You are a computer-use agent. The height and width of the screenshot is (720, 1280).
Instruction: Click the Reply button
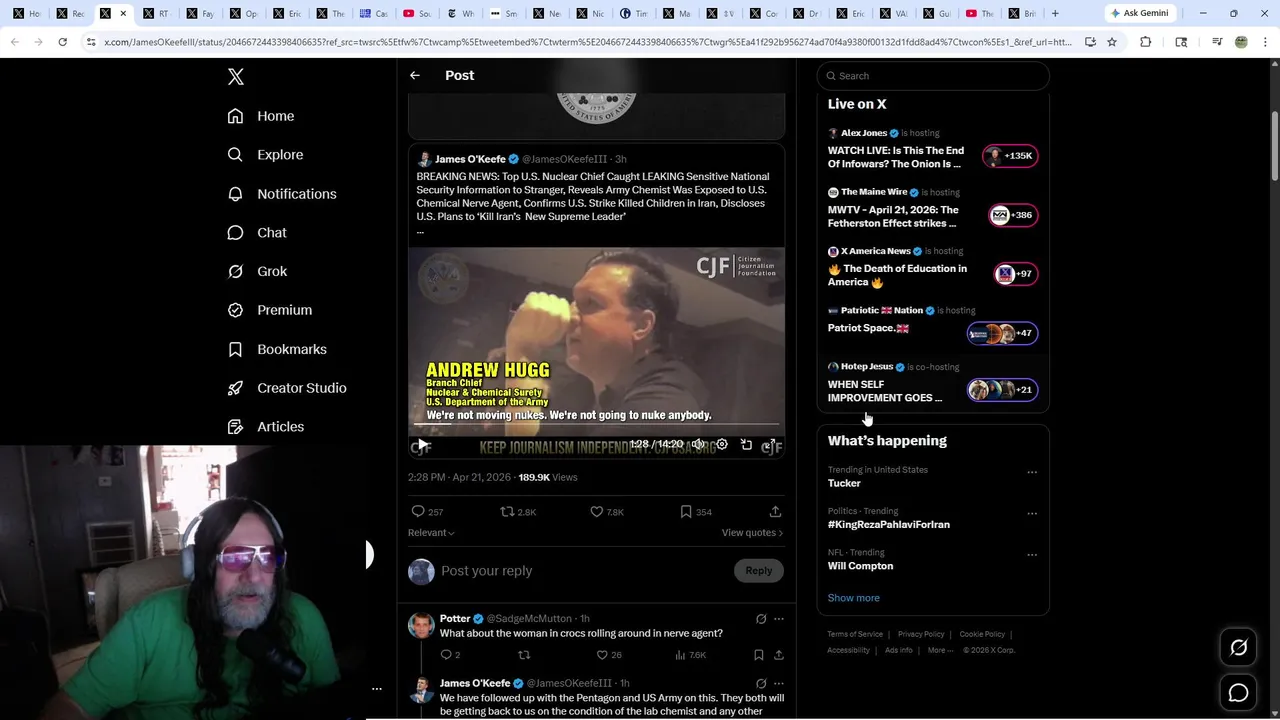(x=759, y=571)
